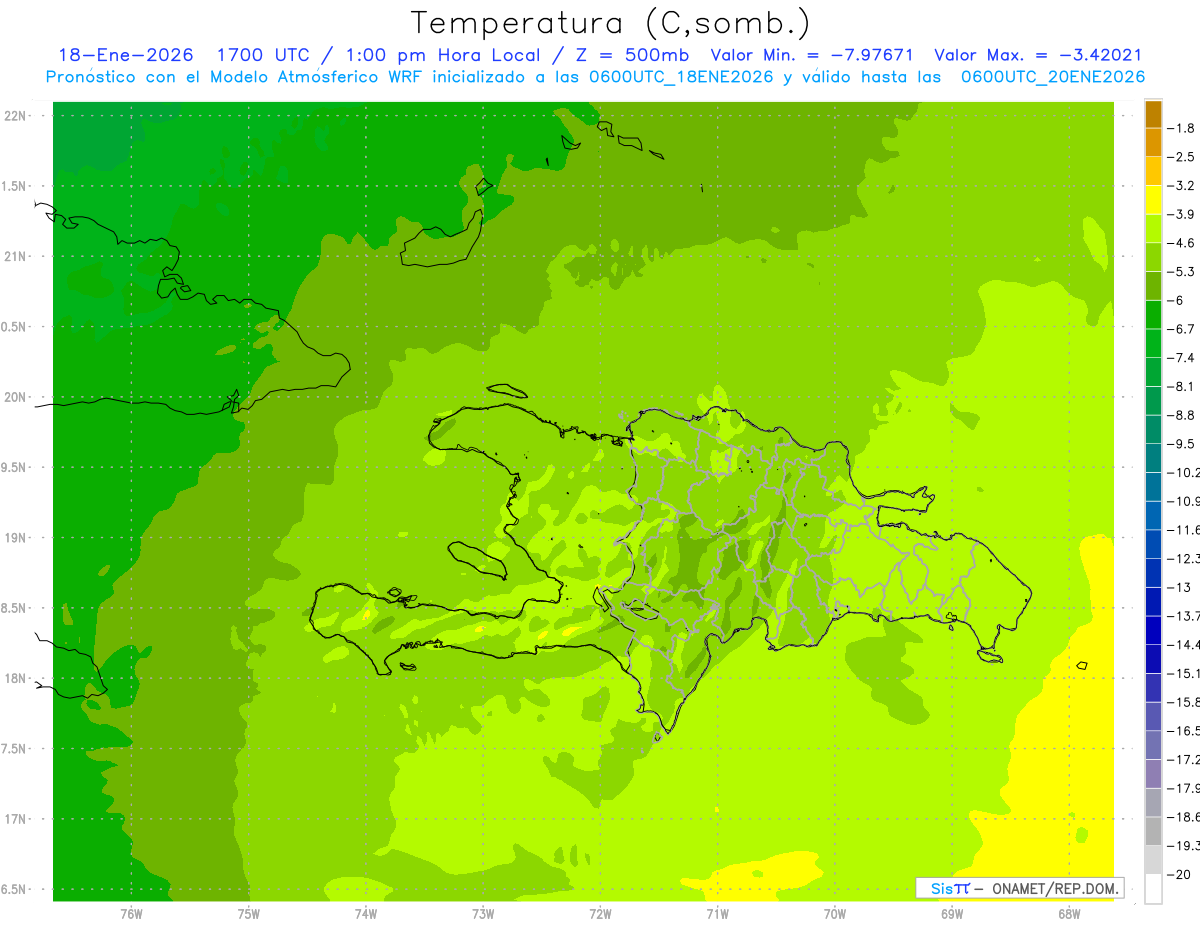This screenshot has width=1200, height=927.
Task: Click the 18N latitude label
Action: (16, 679)
